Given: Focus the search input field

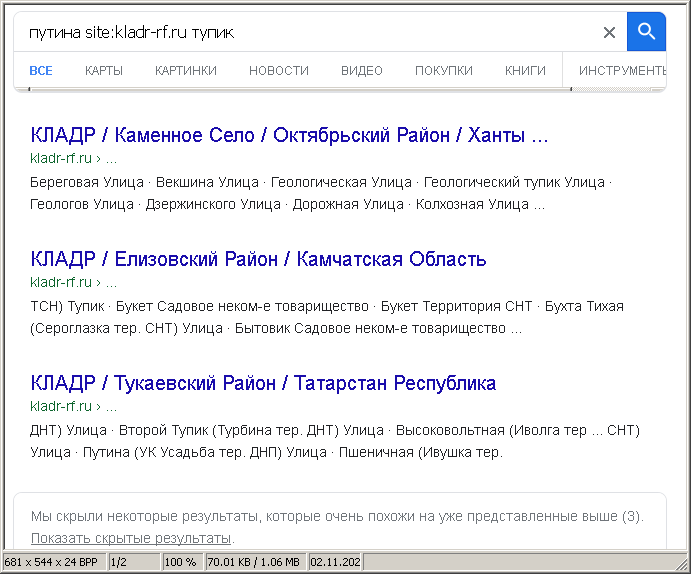Looking at the screenshot, I should [x=308, y=32].
